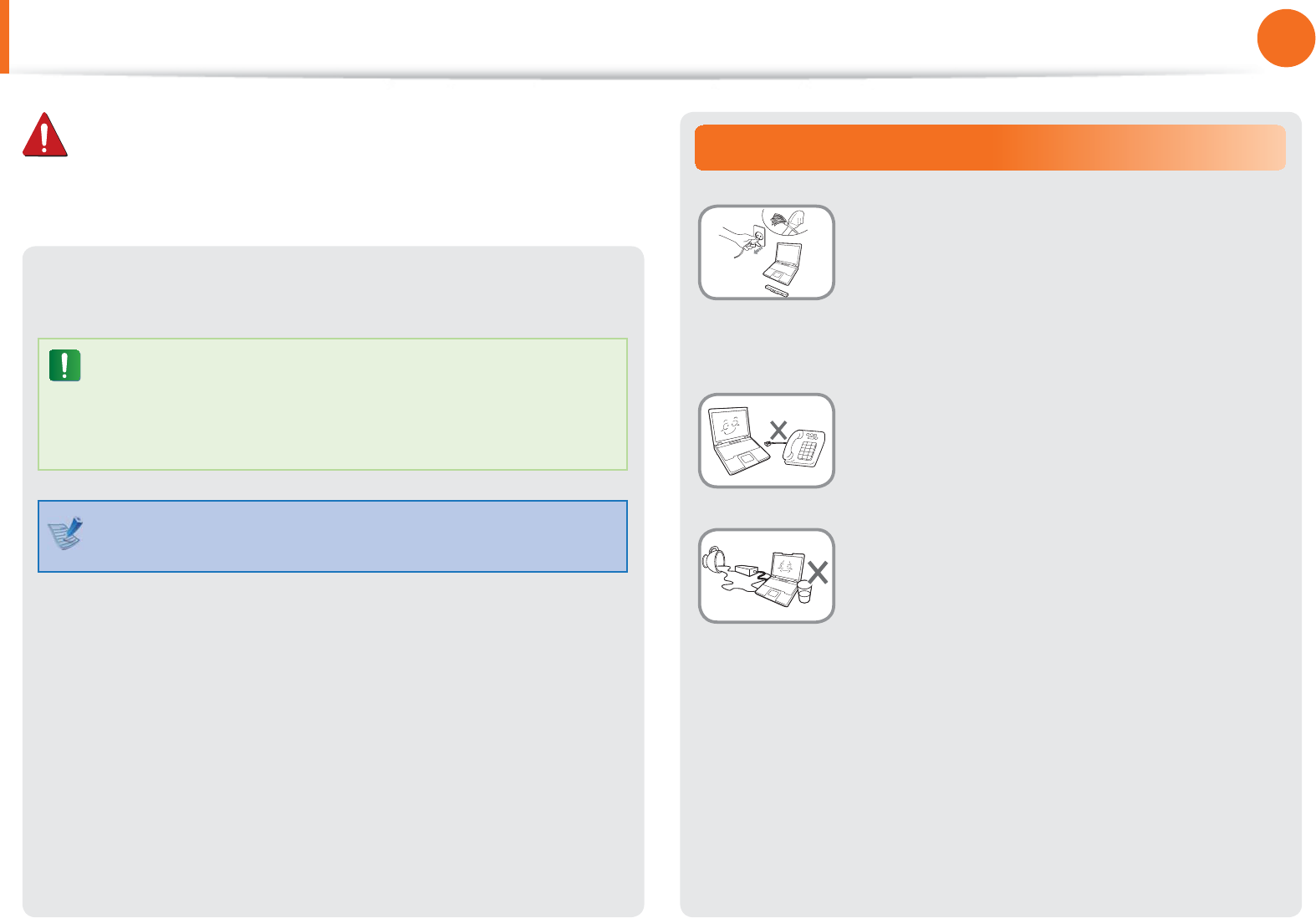Screen dimensions: 1316x918
Task: Open the water spill near laptop illustration
Action: pyautogui.click(x=767, y=575)
